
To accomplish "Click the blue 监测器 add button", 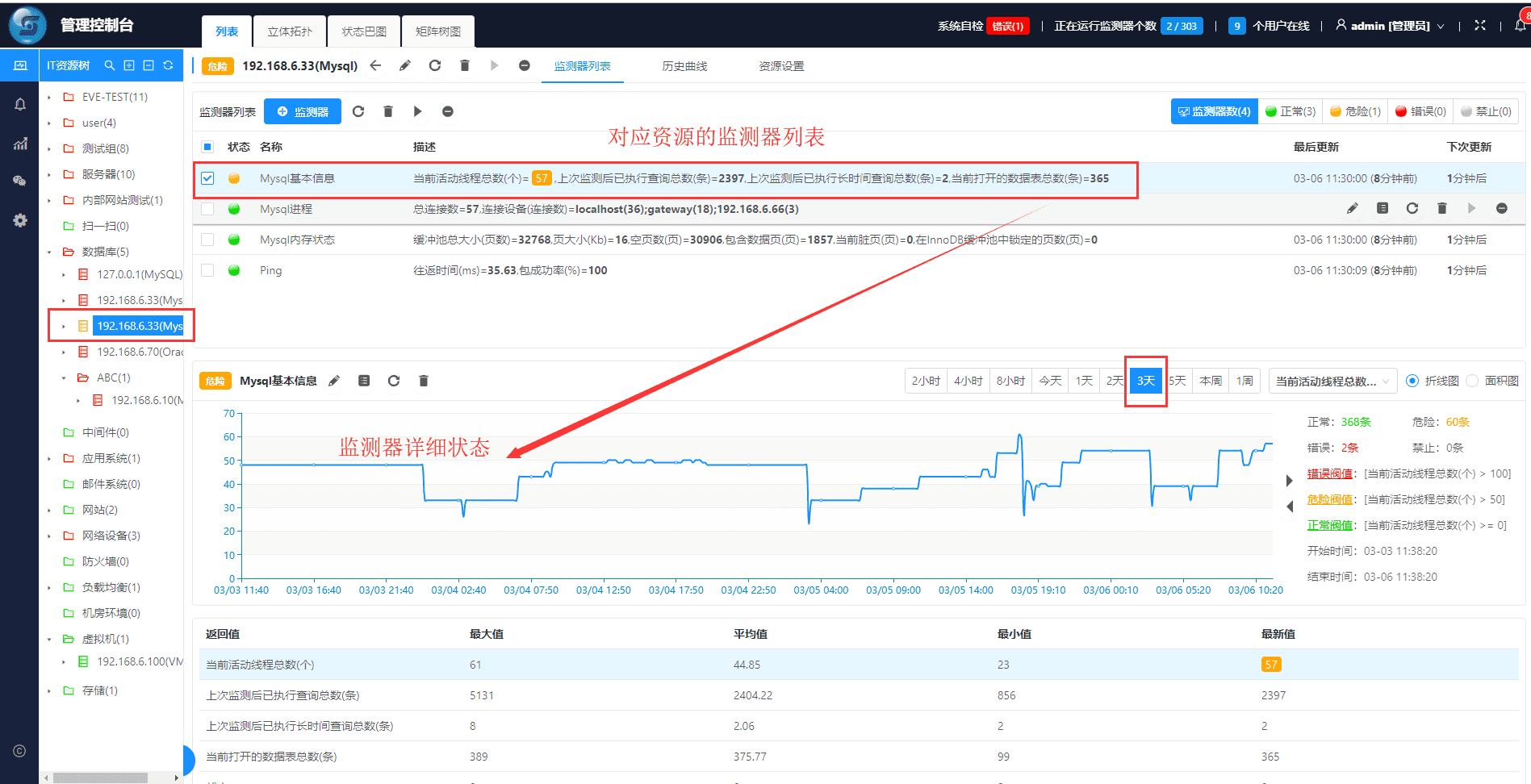I will pos(303,111).
